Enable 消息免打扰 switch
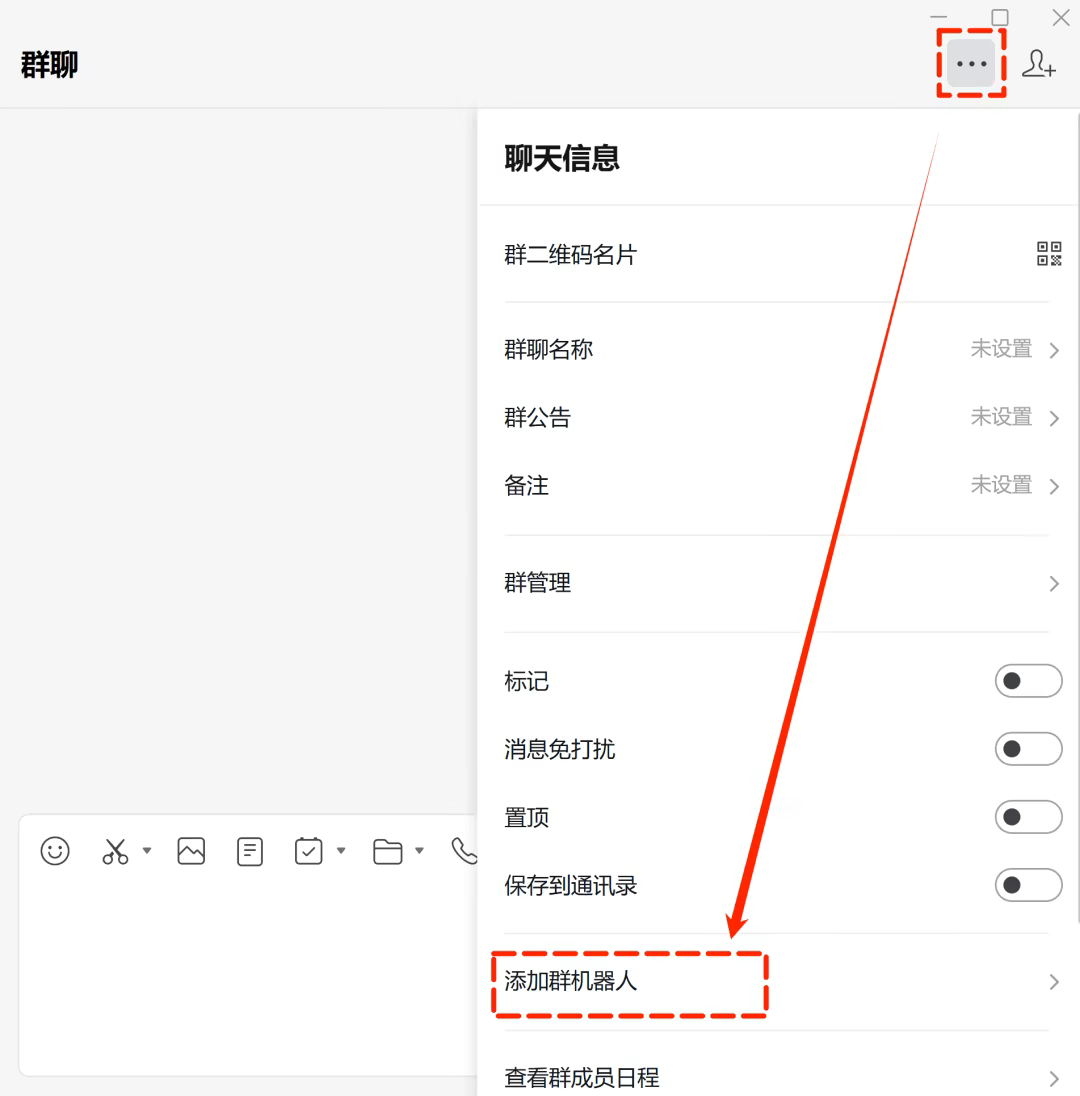Screen dimensions: 1080x1096 click(1027, 749)
